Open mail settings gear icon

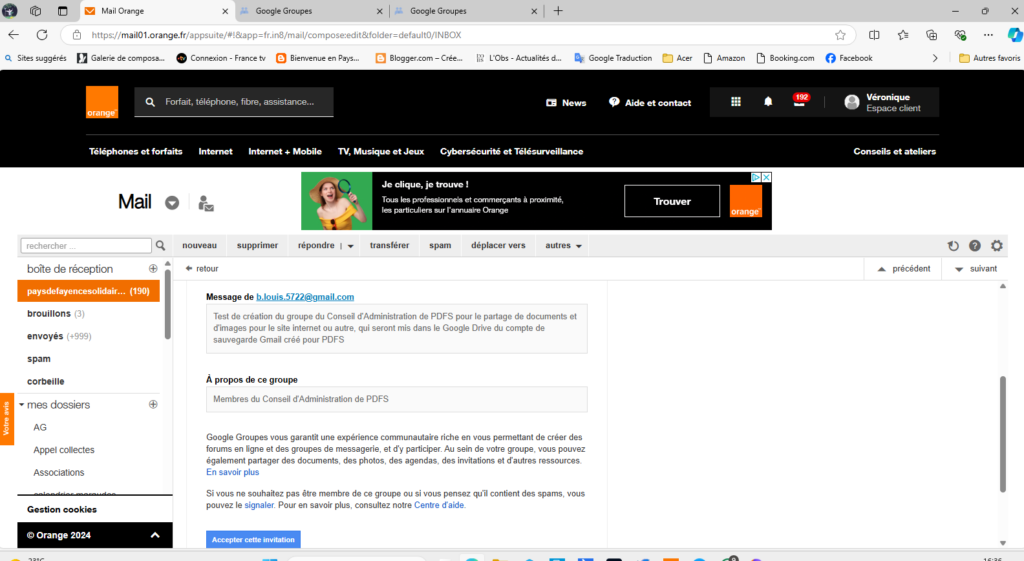(x=996, y=245)
